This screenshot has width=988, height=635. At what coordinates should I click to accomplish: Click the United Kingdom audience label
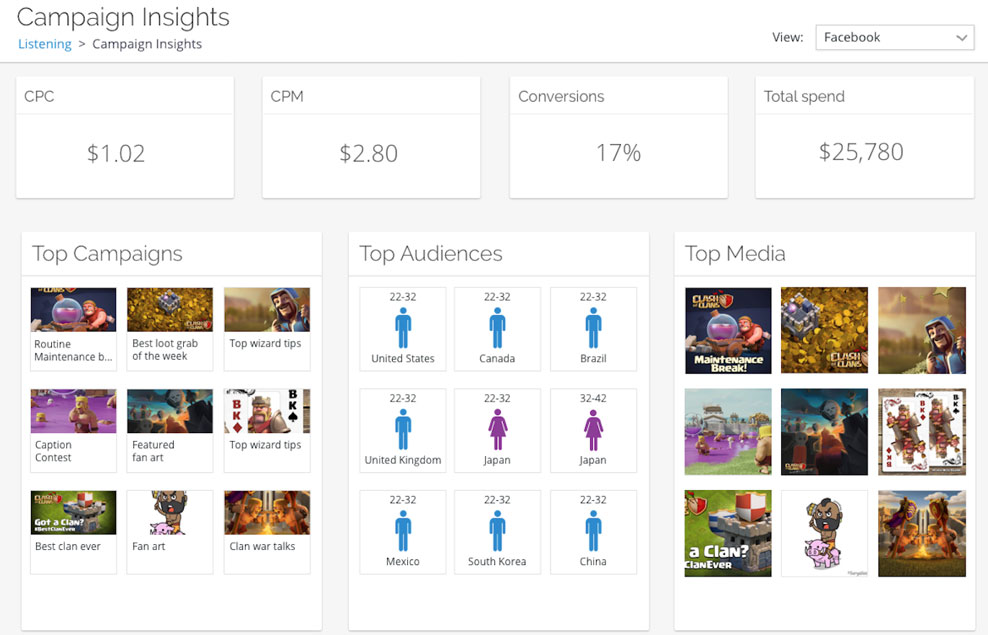point(403,460)
